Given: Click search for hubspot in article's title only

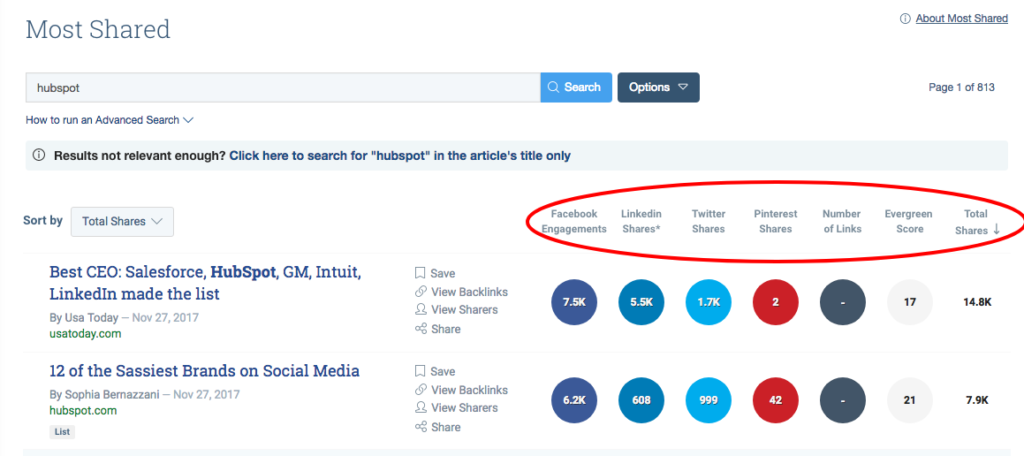Looking at the screenshot, I should pyautogui.click(x=400, y=156).
